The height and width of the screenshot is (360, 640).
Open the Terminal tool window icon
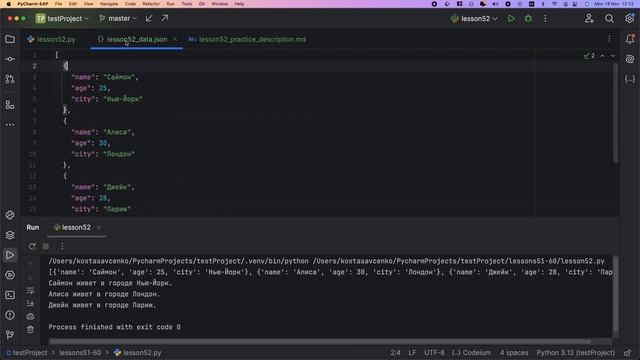click(x=10, y=295)
